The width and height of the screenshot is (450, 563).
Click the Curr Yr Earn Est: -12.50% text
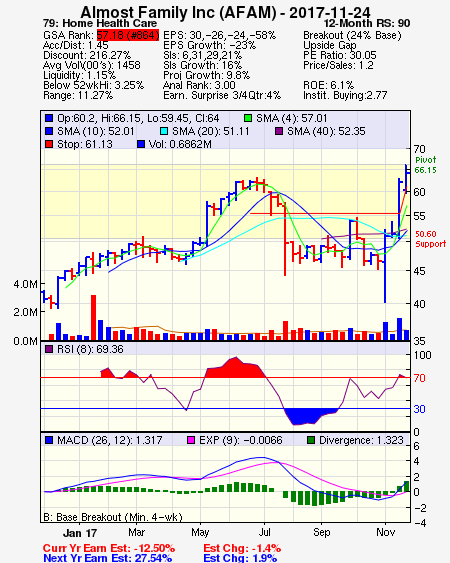tap(109, 549)
